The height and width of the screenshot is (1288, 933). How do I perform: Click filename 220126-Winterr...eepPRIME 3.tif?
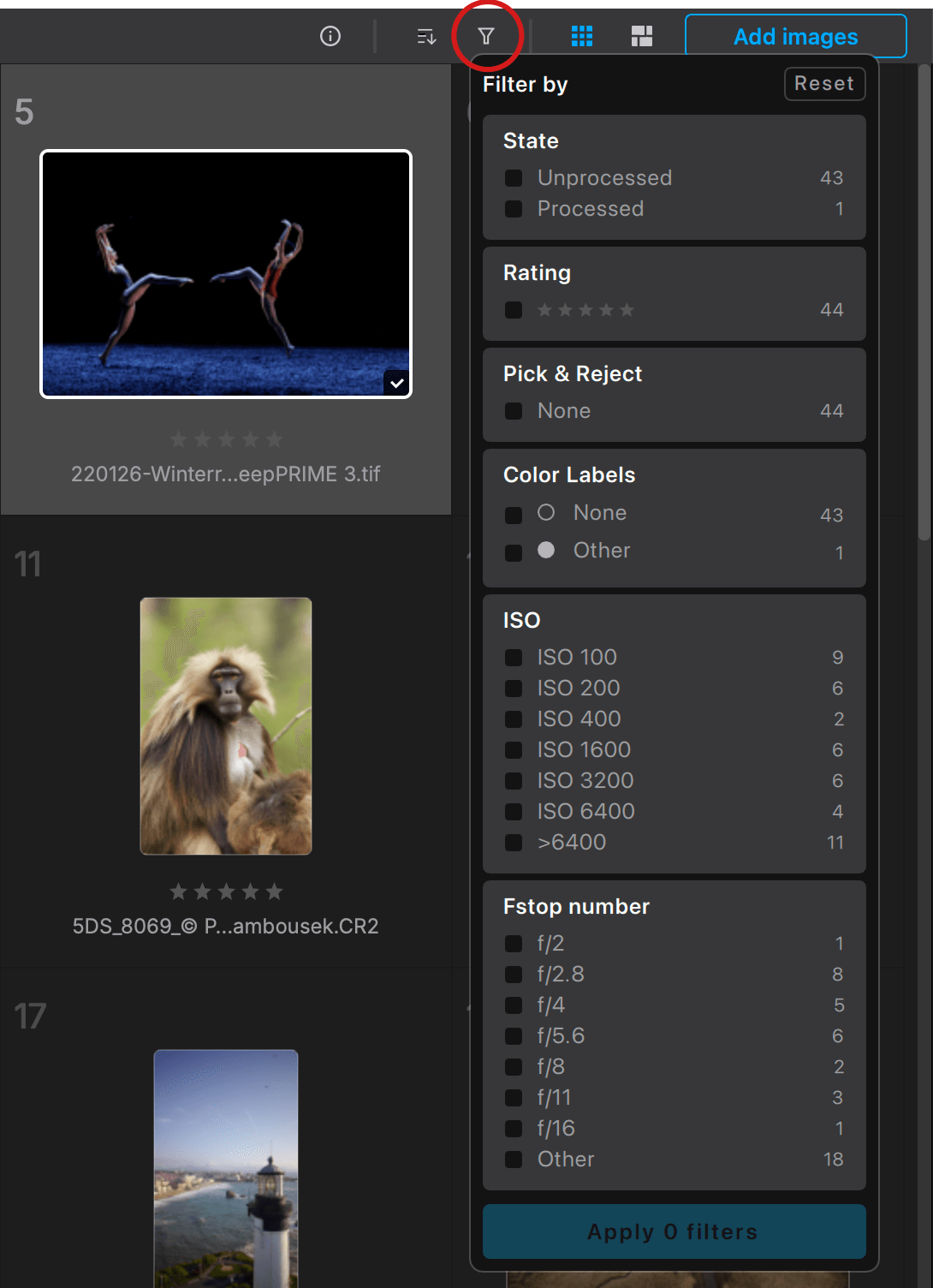(x=226, y=474)
